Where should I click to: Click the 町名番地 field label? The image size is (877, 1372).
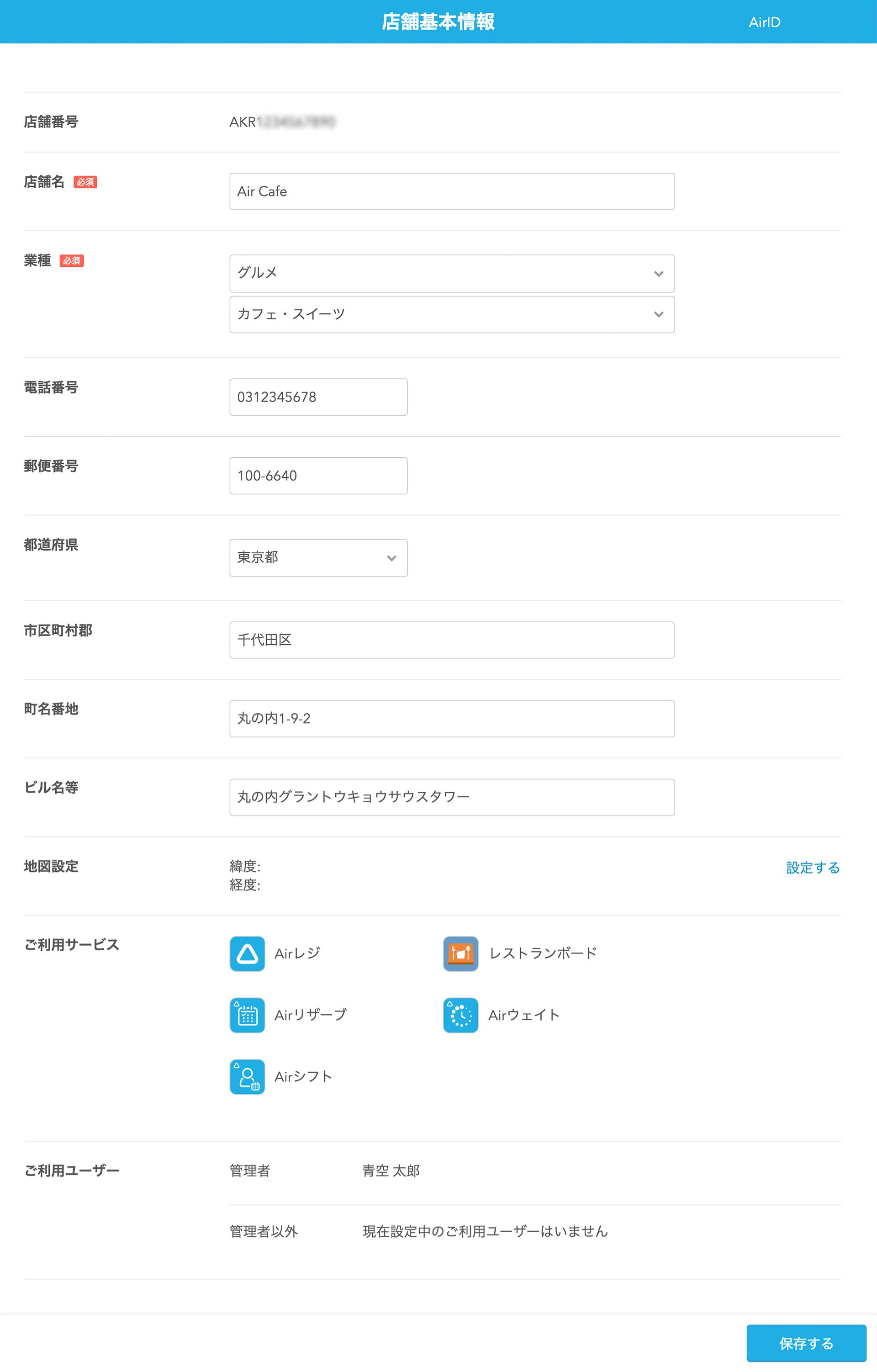pyautogui.click(x=51, y=709)
